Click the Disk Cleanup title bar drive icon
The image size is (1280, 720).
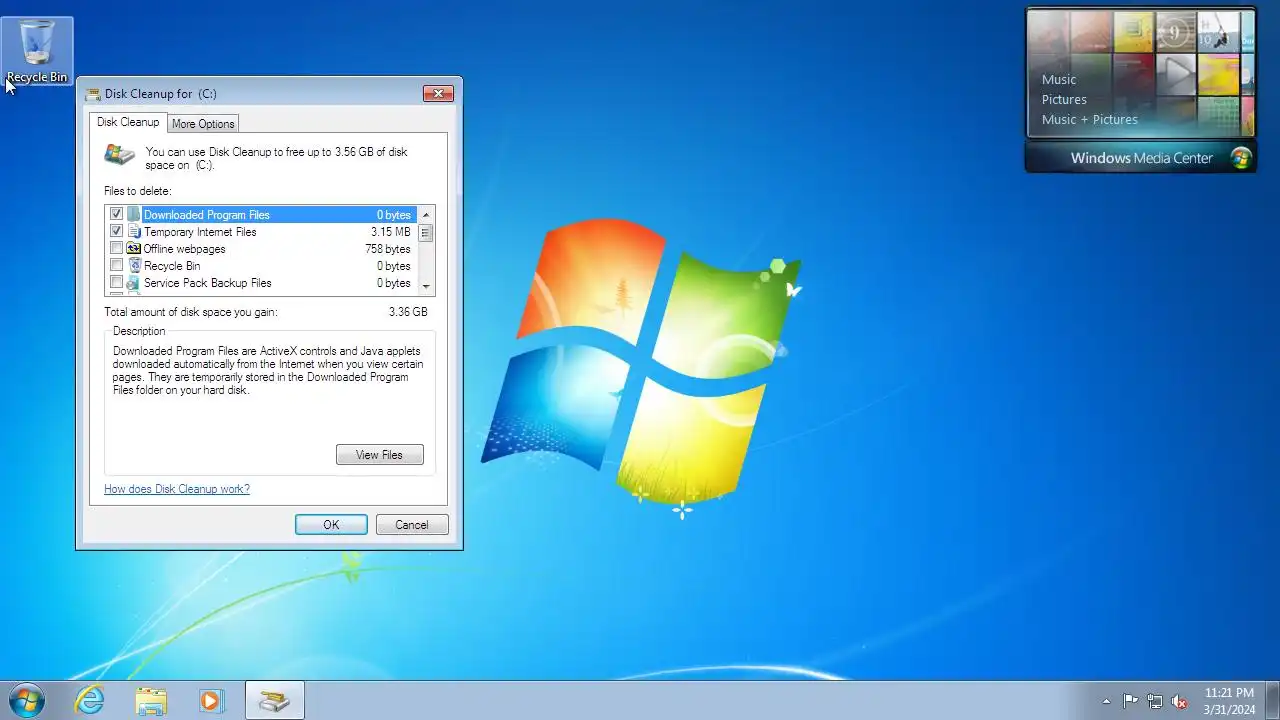[94, 94]
